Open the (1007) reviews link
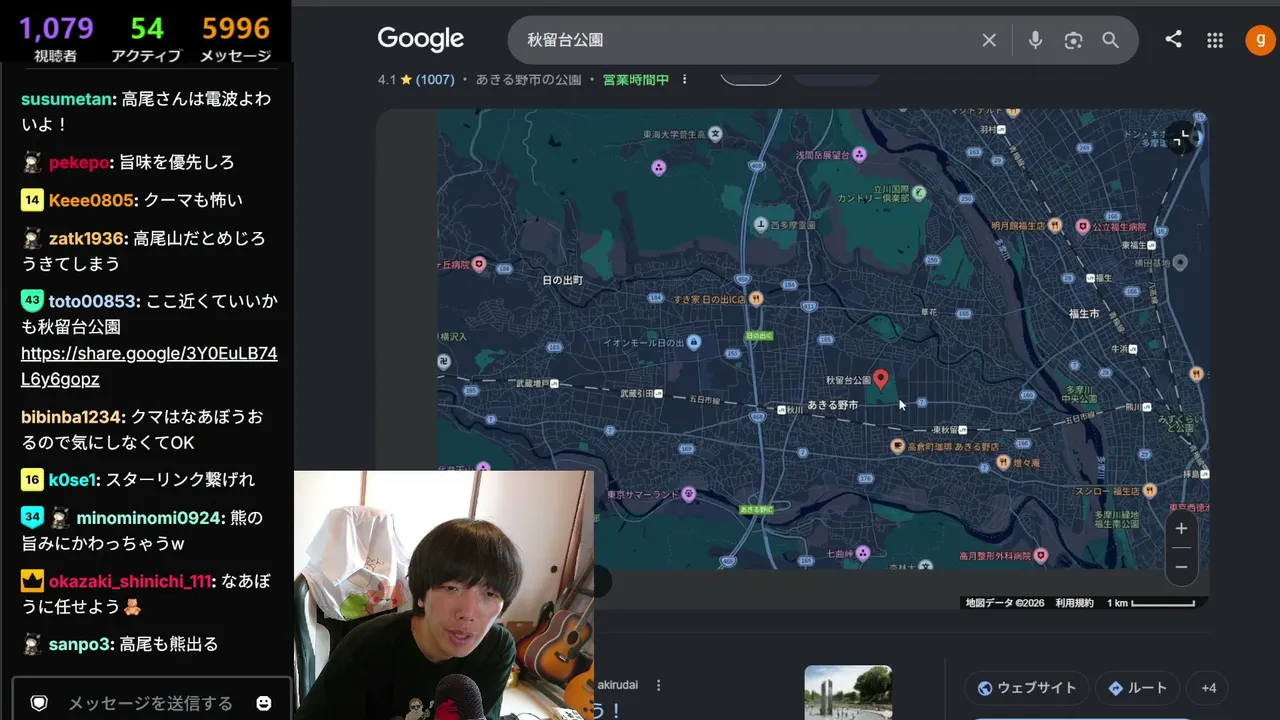 (x=435, y=80)
